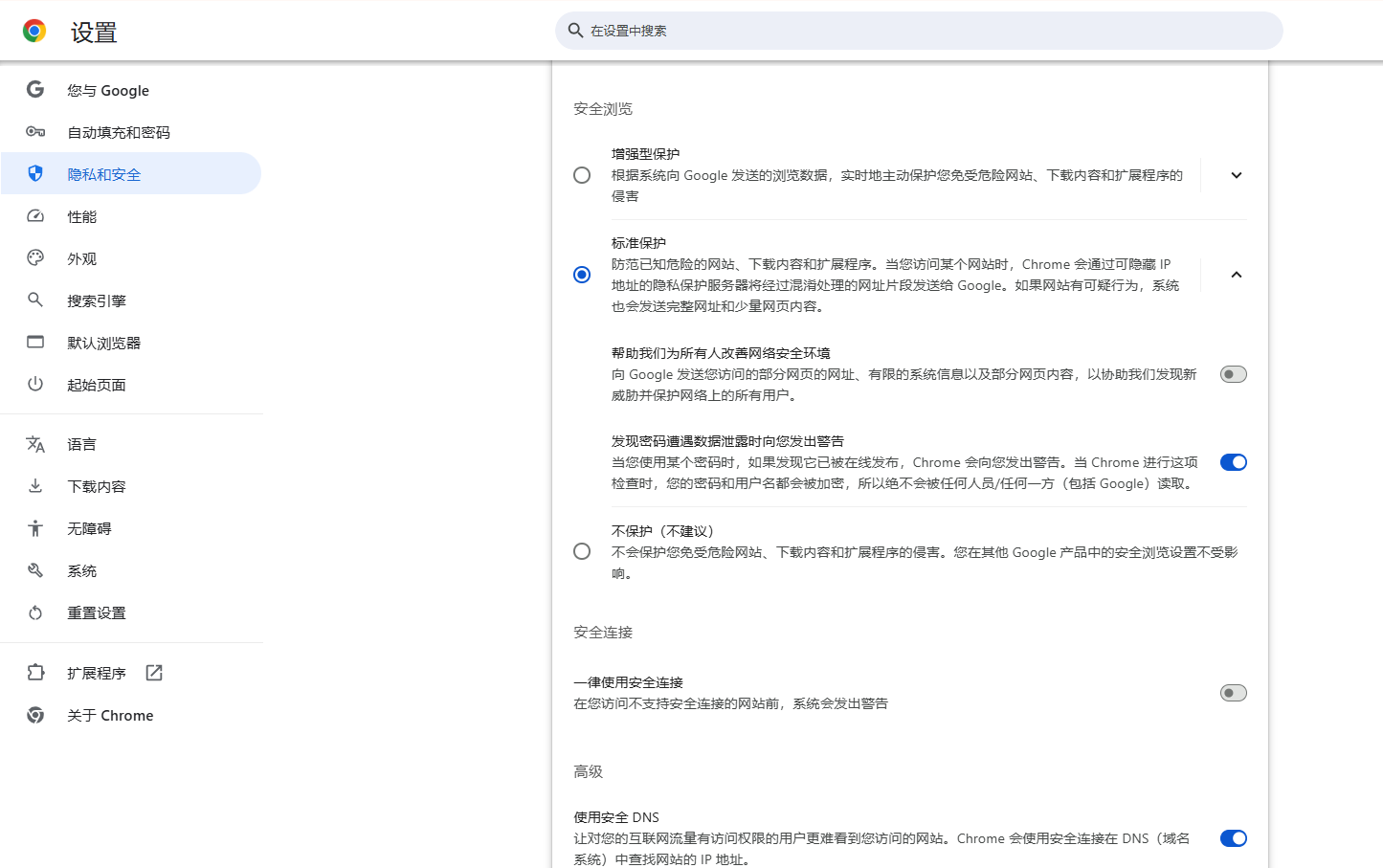Open 起始页面 settings section
The image size is (1383, 868).
coord(131,385)
